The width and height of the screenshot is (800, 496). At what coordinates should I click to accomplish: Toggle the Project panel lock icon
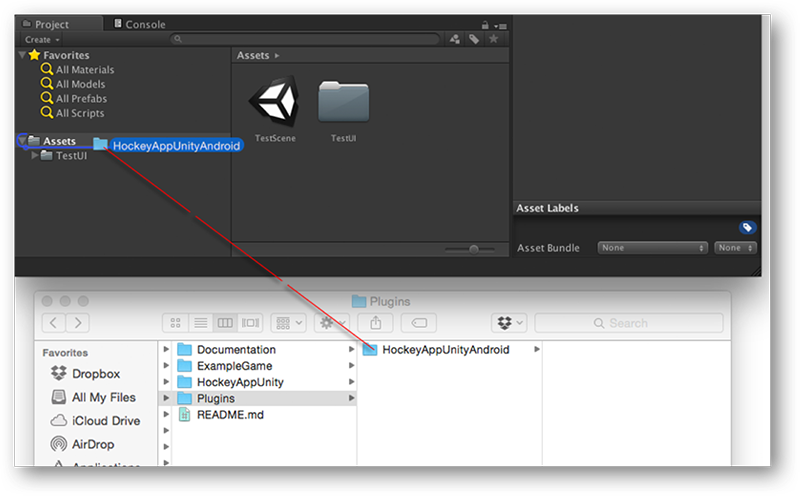point(485,25)
